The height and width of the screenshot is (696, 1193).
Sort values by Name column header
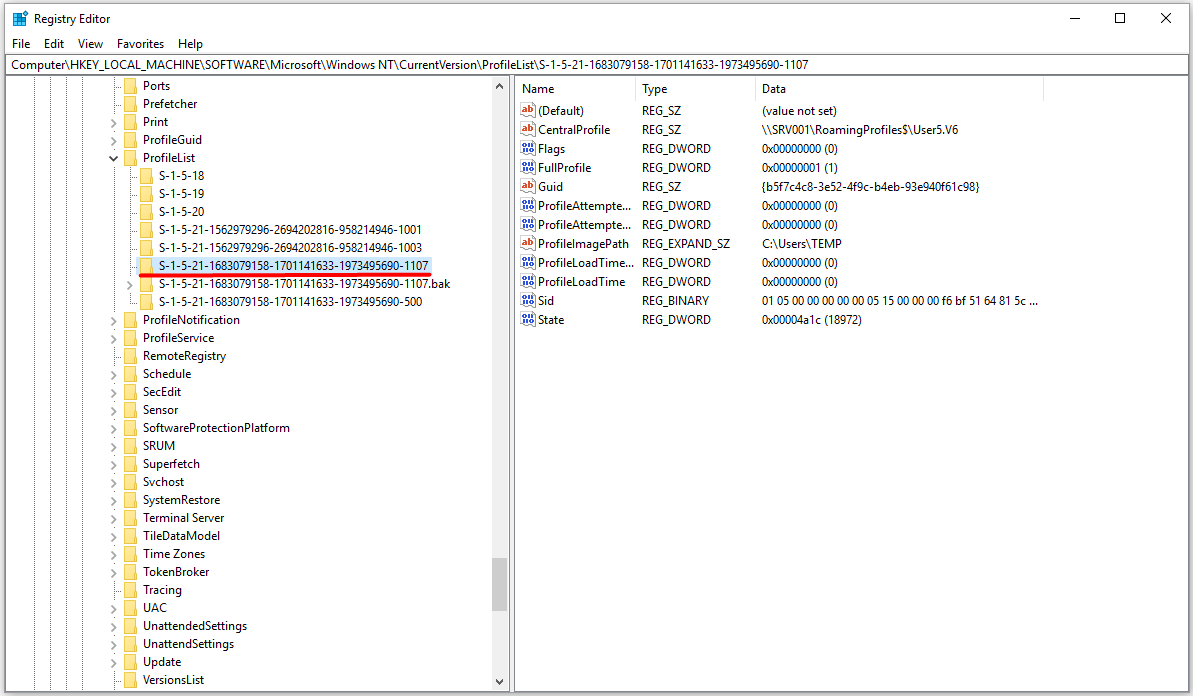575,89
